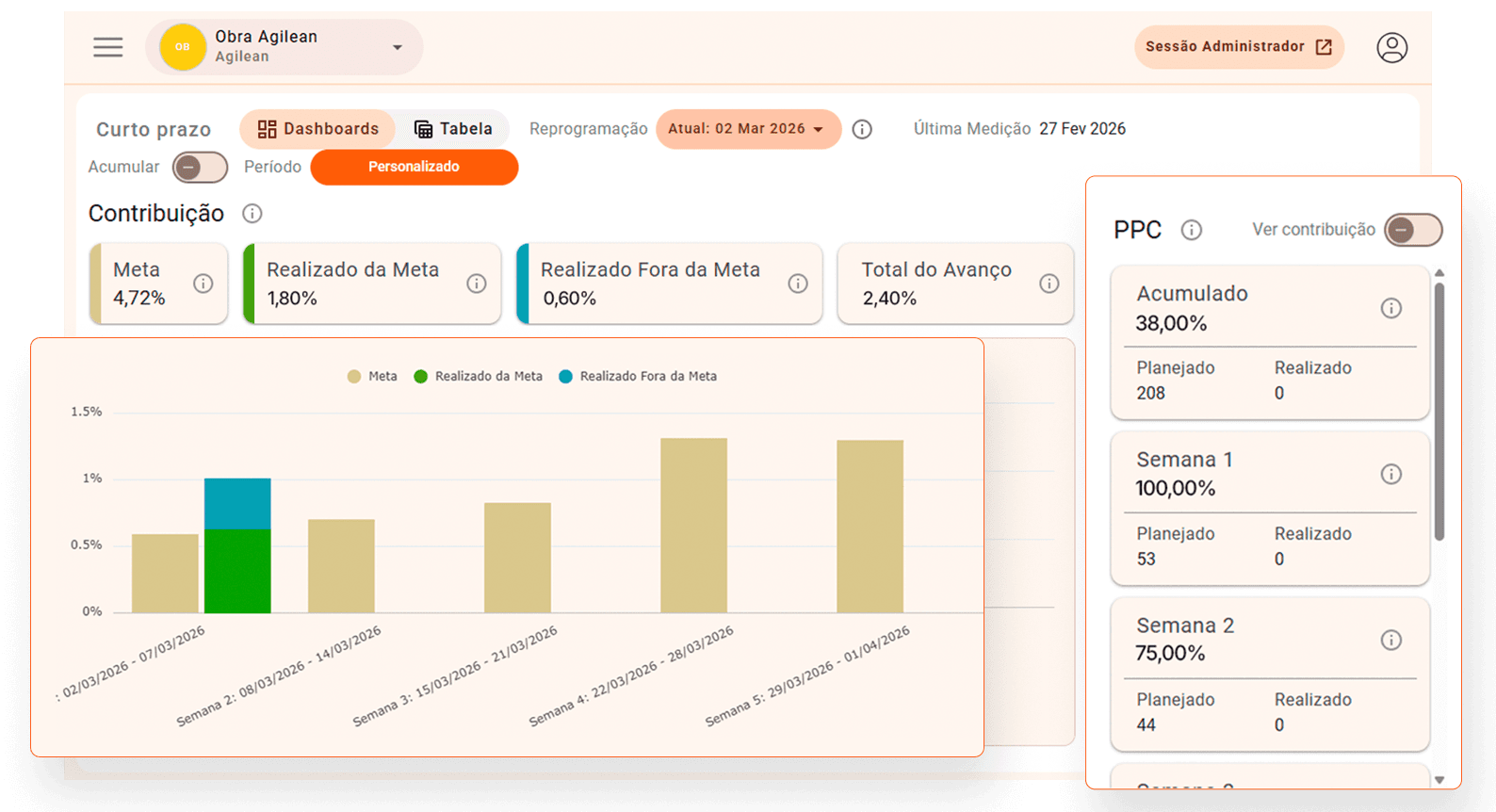1496x812 pixels.
Task: Click the Semana 3 Meta bar
Action: click(x=517, y=558)
